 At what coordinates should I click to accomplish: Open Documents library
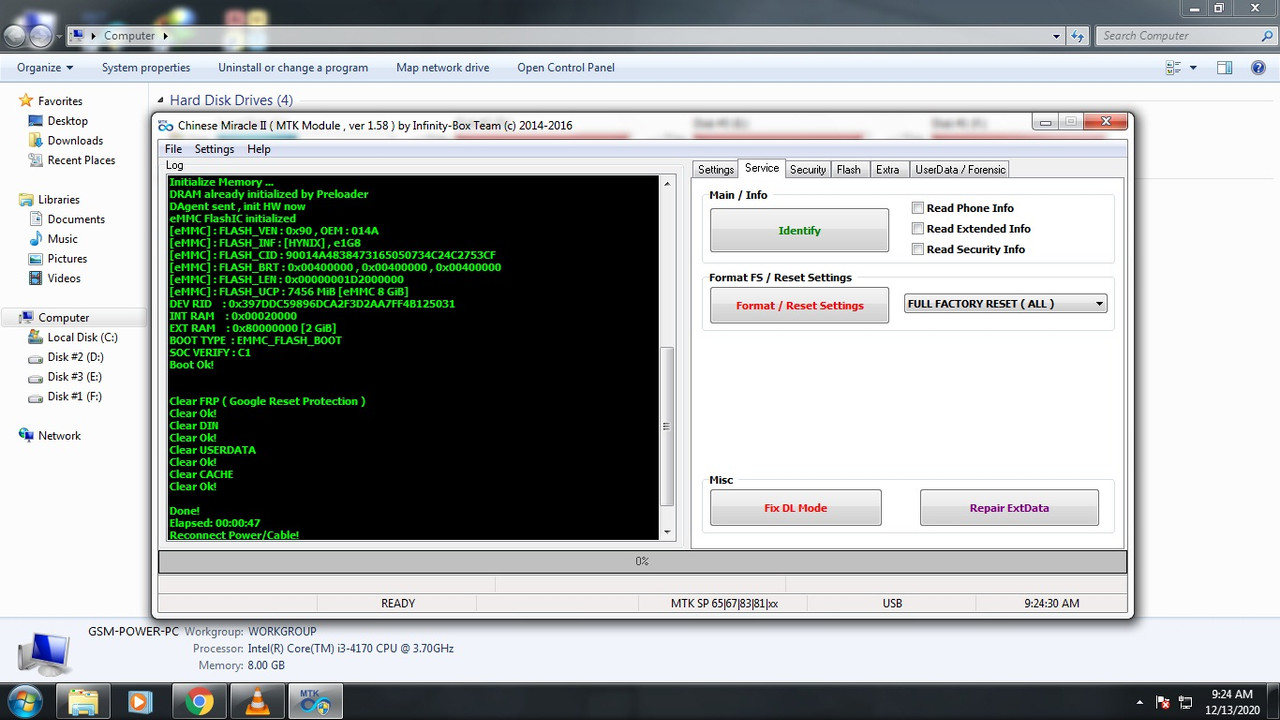point(76,219)
